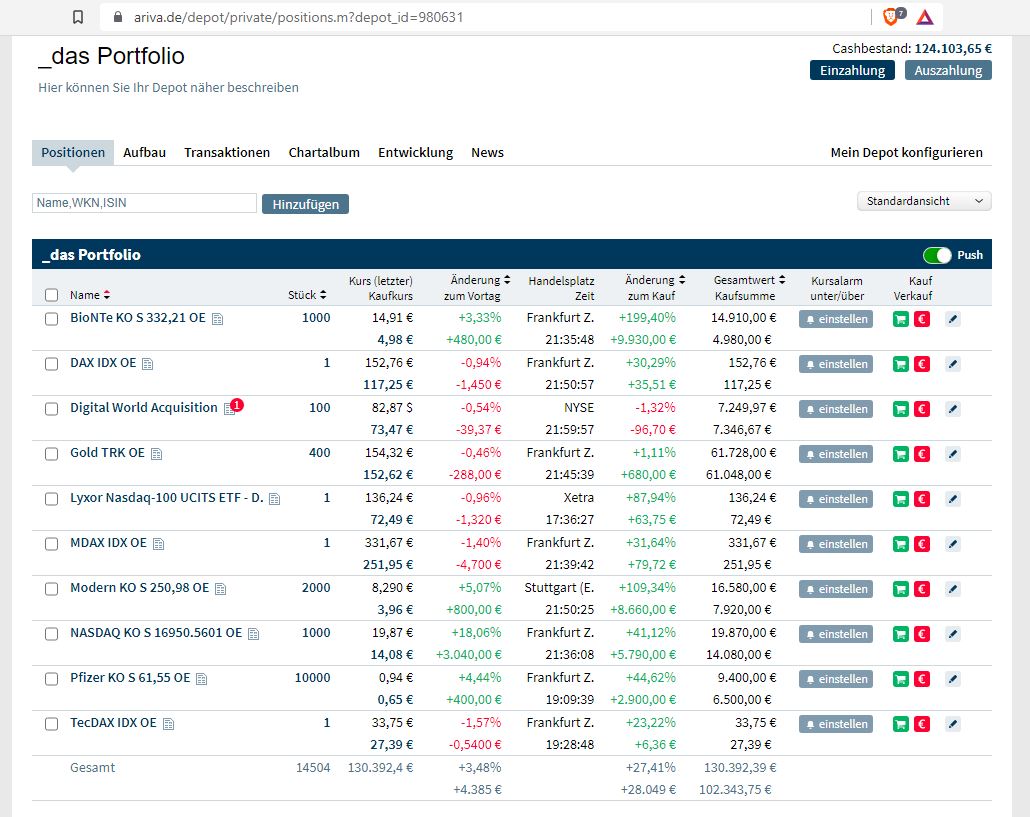Open the Chartalbum tab
This screenshot has height=817, width=1030.
pos(324,153)
